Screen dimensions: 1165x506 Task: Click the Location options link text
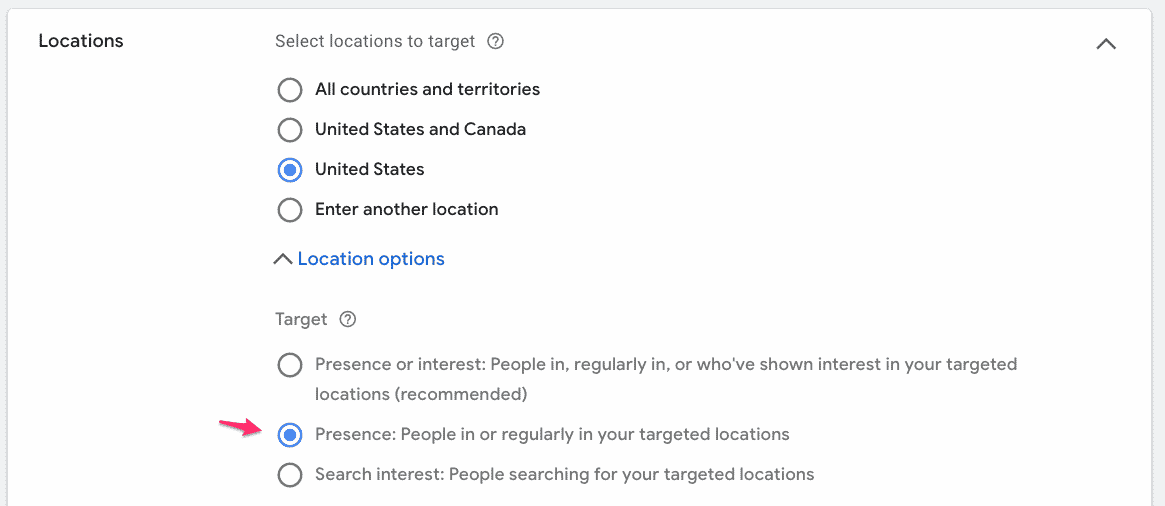click(x=371, y=259)
